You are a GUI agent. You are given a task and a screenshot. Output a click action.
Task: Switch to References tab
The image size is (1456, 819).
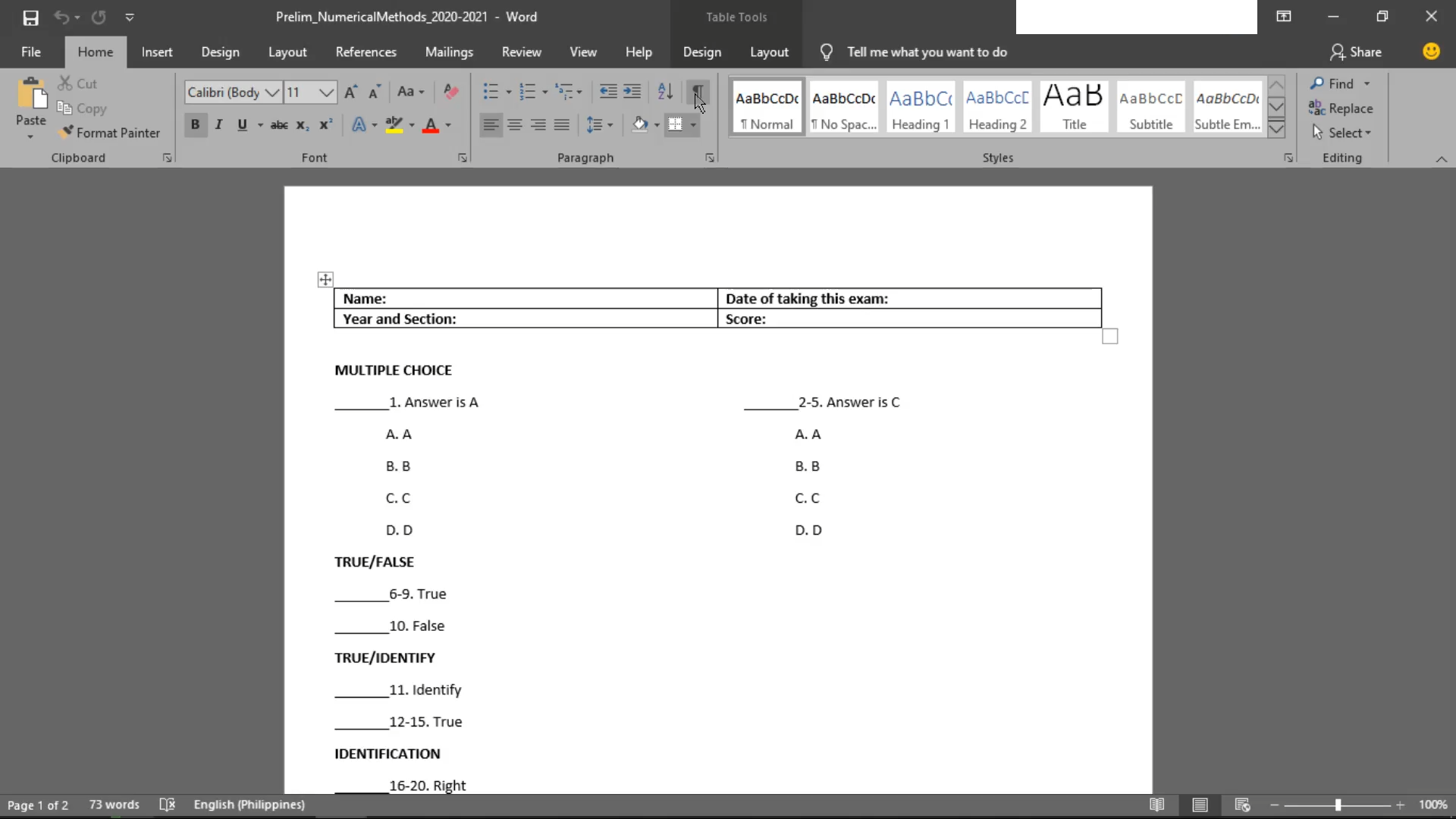(366, 52)
